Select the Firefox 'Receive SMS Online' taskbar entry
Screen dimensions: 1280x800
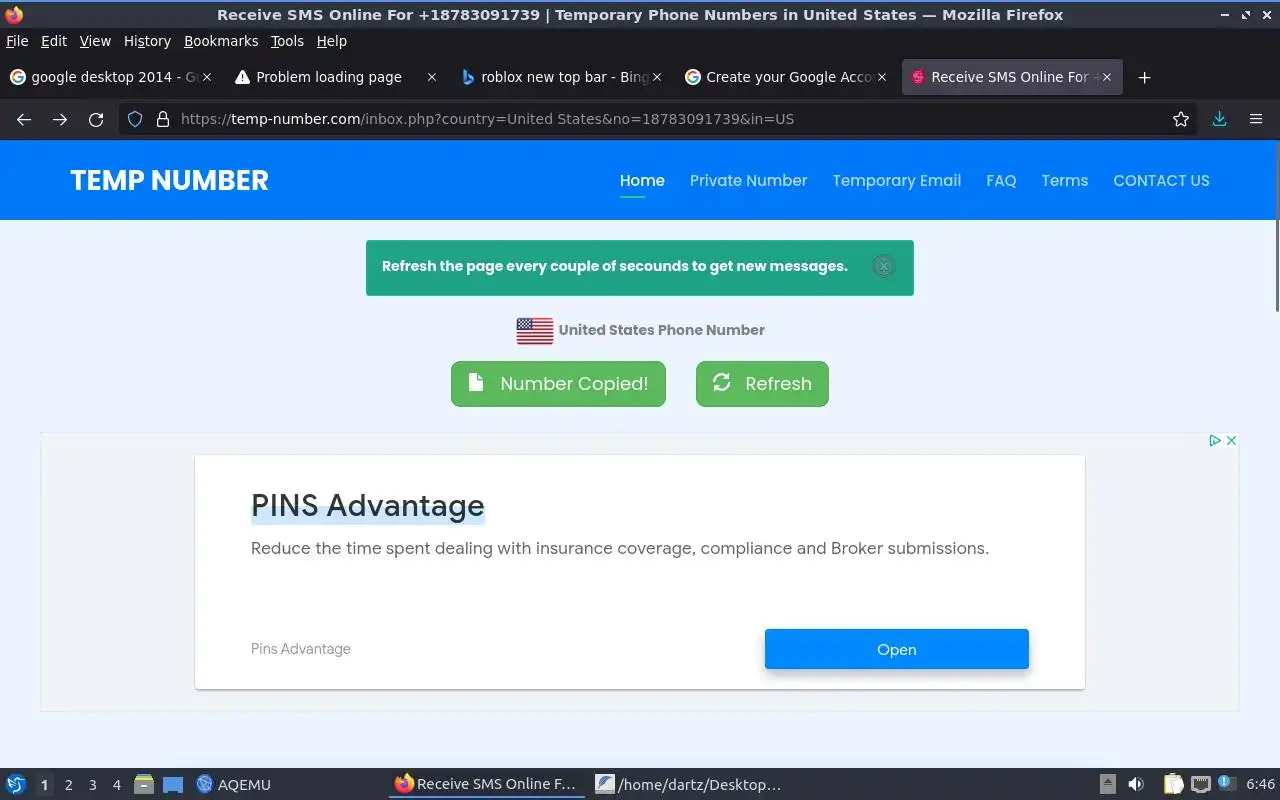(486, 785)
